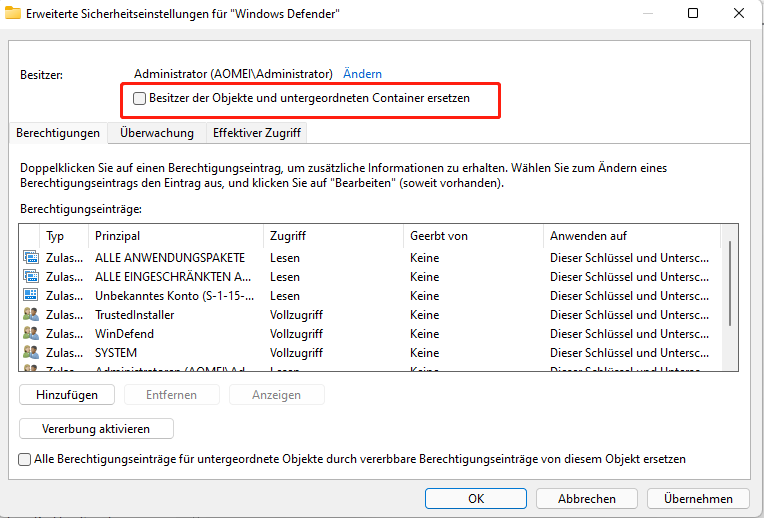This screenshot has width=764, height=518.
Task: Click the ALLE EINGESCHRÄNKTEN entry icon
Action: click(30, 277)
